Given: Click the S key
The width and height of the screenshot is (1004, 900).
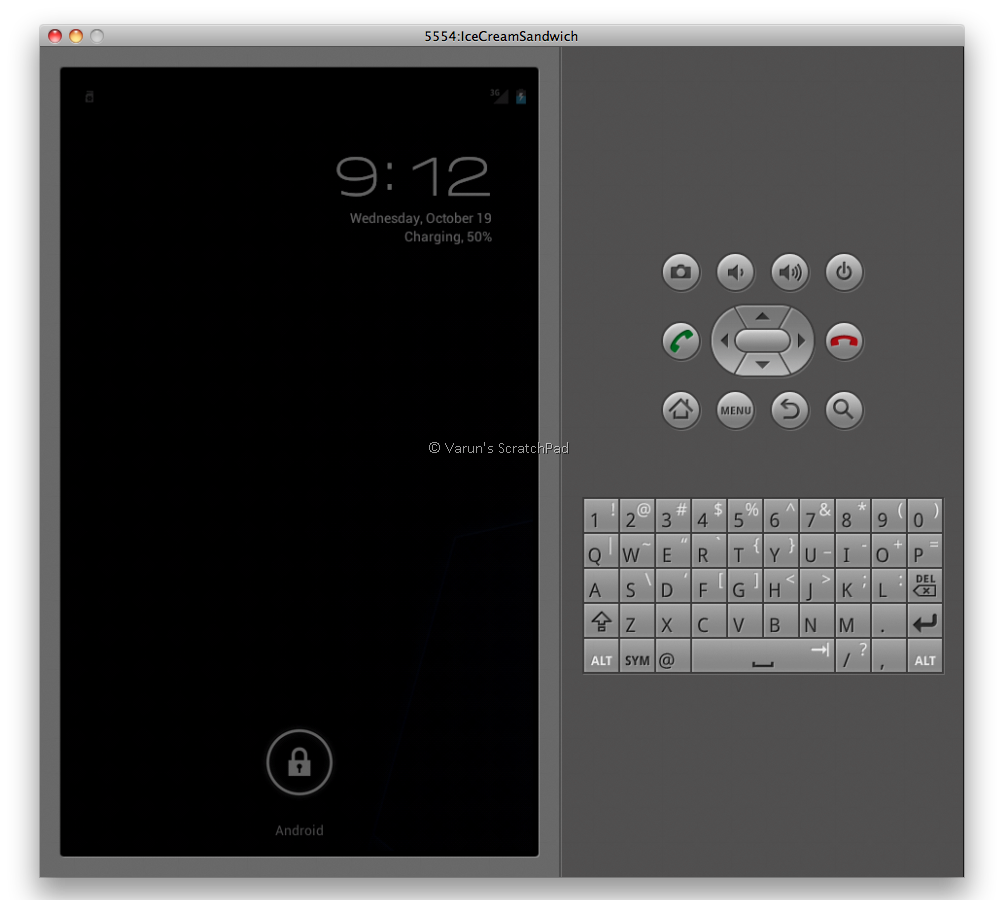Looking at the screenshot, I should click(x=637, y=586).
